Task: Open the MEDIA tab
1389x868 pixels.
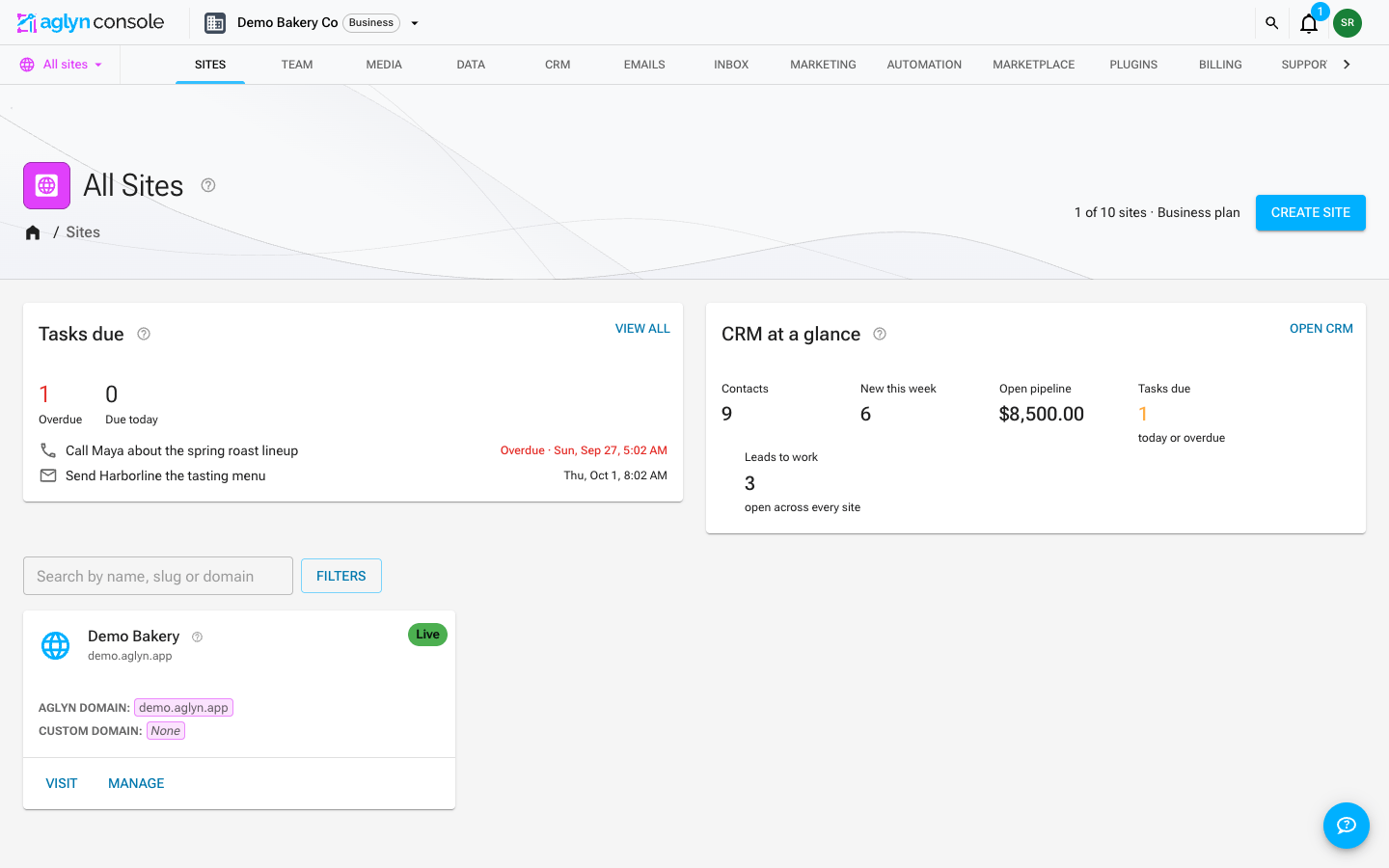Action: coord(384,65)
